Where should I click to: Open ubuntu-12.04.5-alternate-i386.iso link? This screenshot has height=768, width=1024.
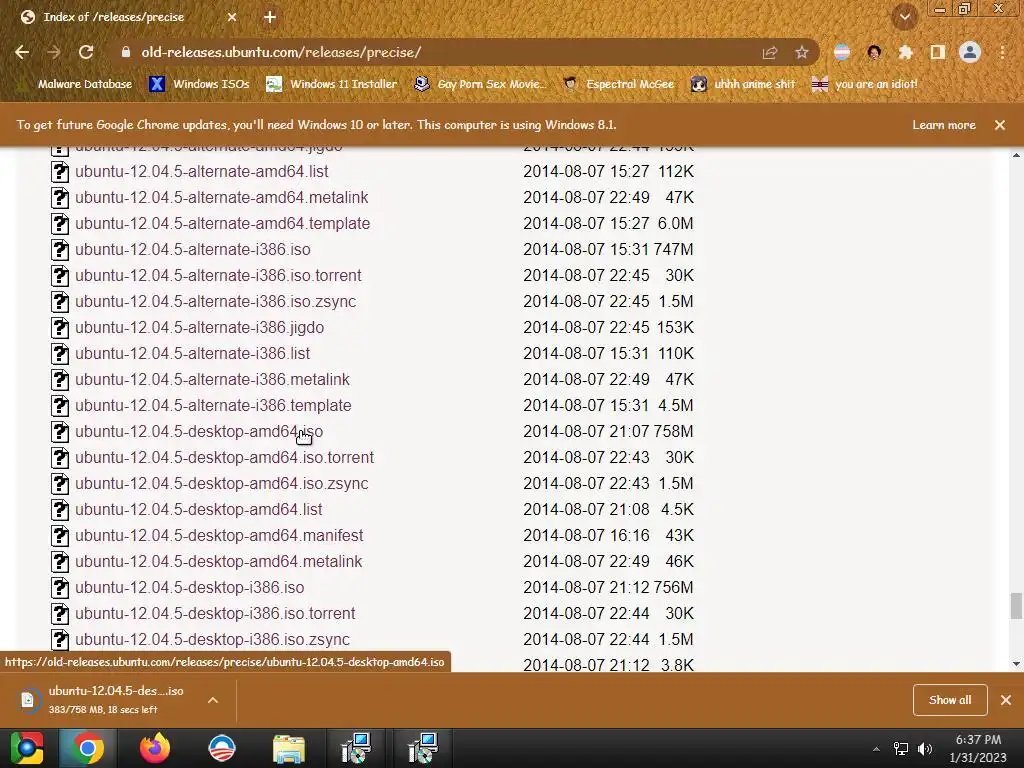click(x=193, y=249)
